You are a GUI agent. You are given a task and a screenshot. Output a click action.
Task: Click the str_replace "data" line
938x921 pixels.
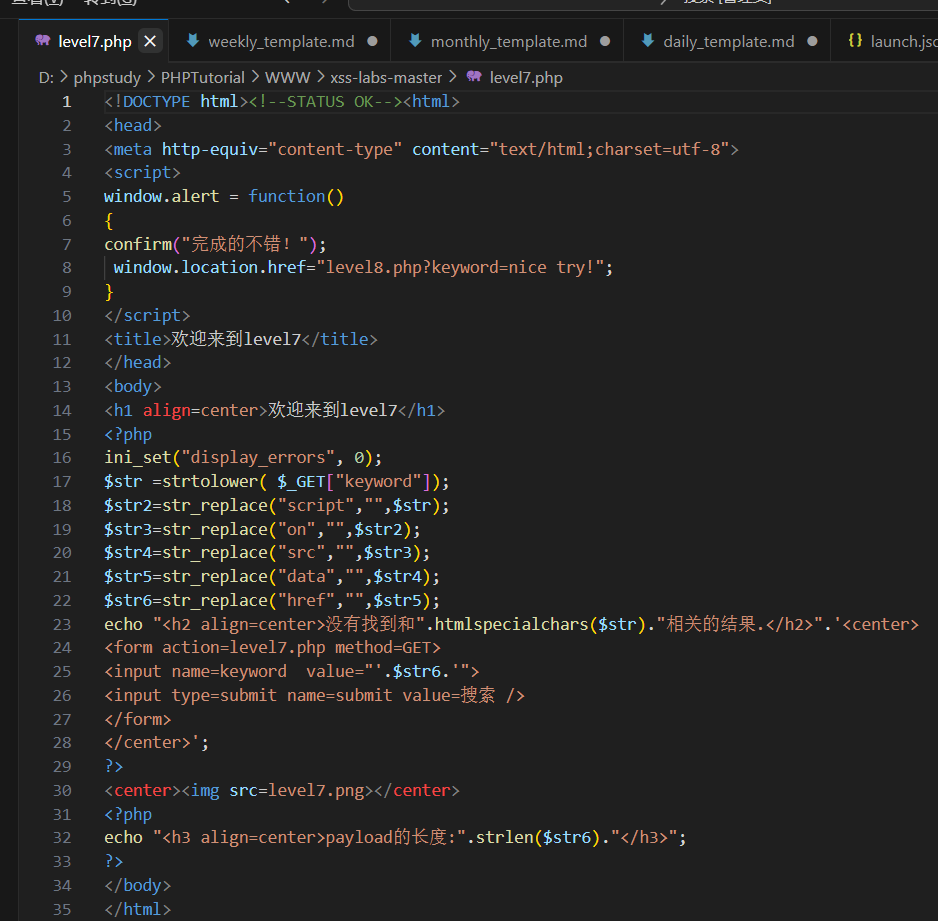click(272, 577)
